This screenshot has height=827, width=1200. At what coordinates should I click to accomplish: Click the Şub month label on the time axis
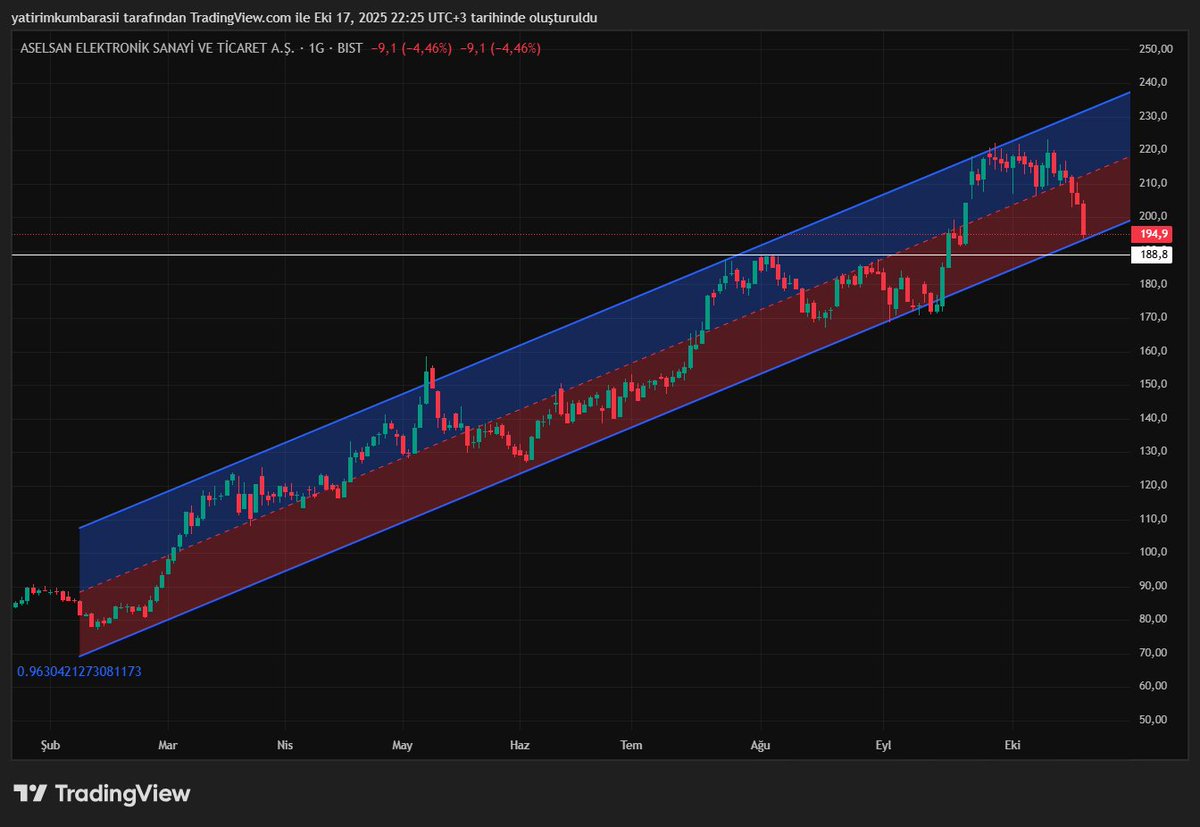(50, 745)
